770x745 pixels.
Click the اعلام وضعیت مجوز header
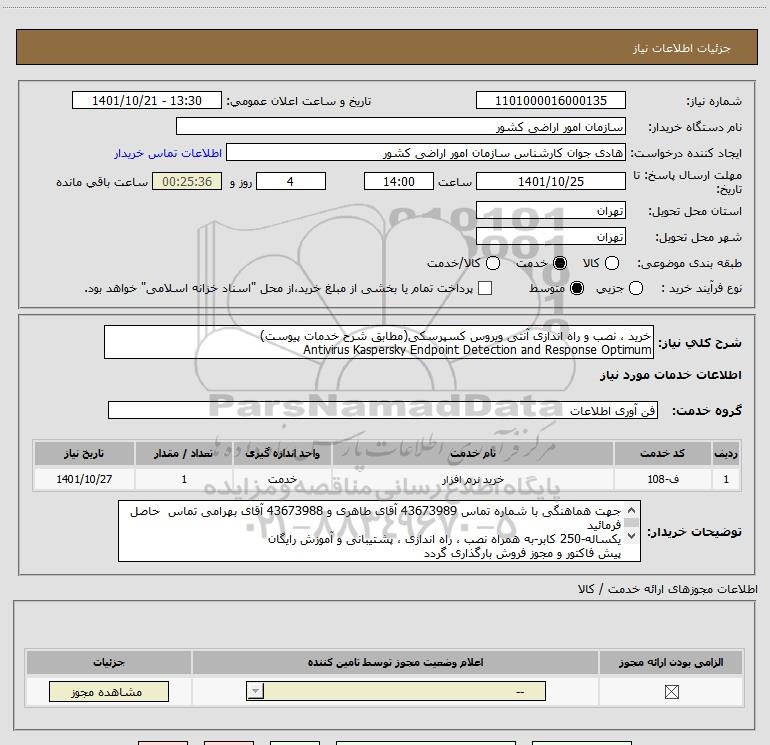[395, 662]
